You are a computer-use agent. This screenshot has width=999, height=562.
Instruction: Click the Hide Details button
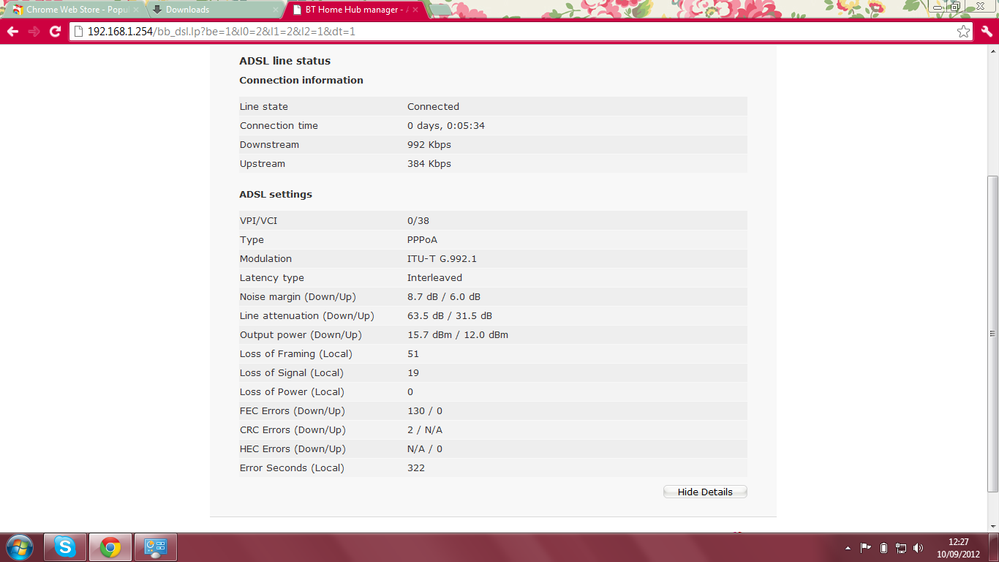705,492
